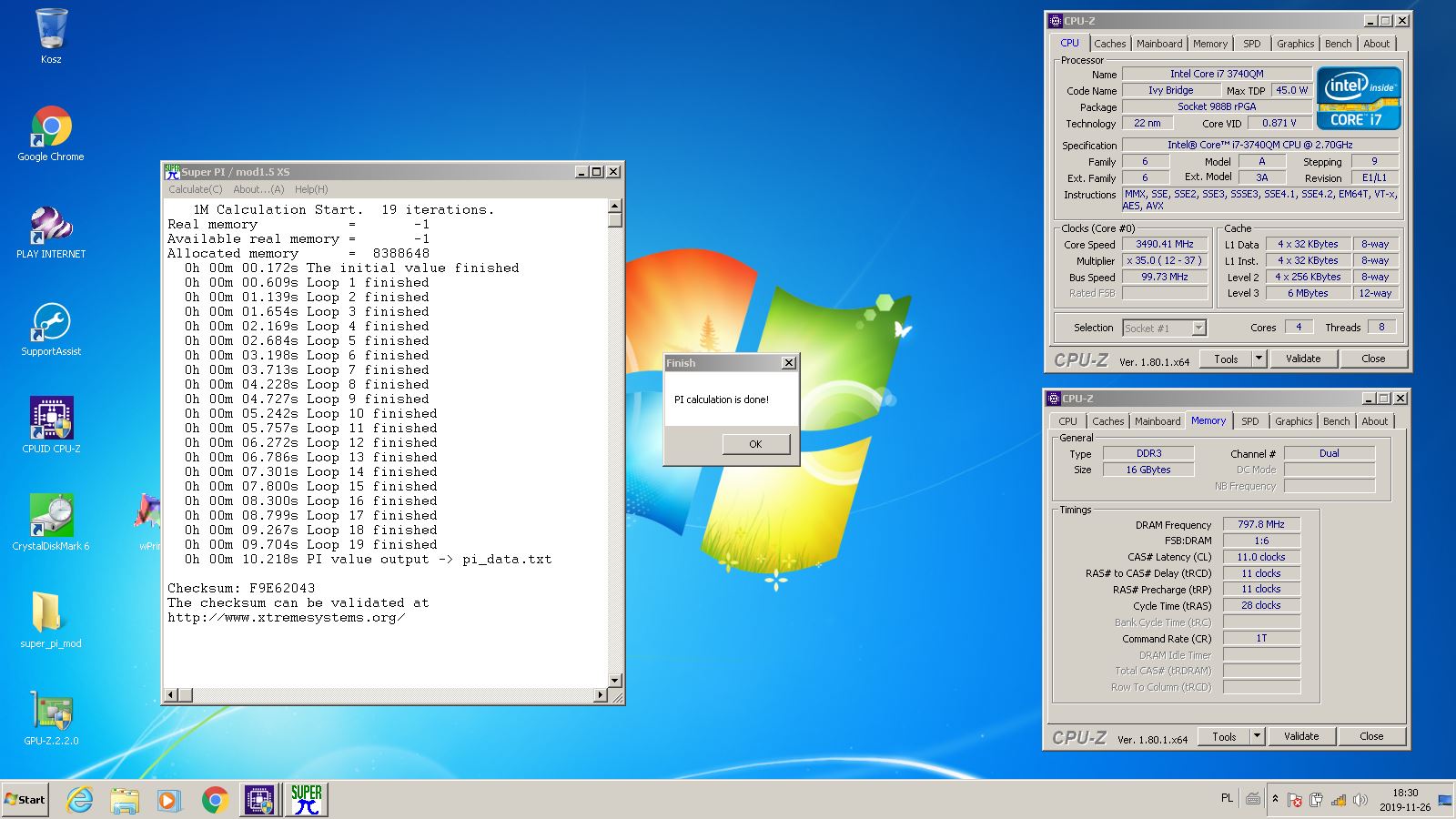Select Graphics tab in upper CPU-Z window

1295,44
